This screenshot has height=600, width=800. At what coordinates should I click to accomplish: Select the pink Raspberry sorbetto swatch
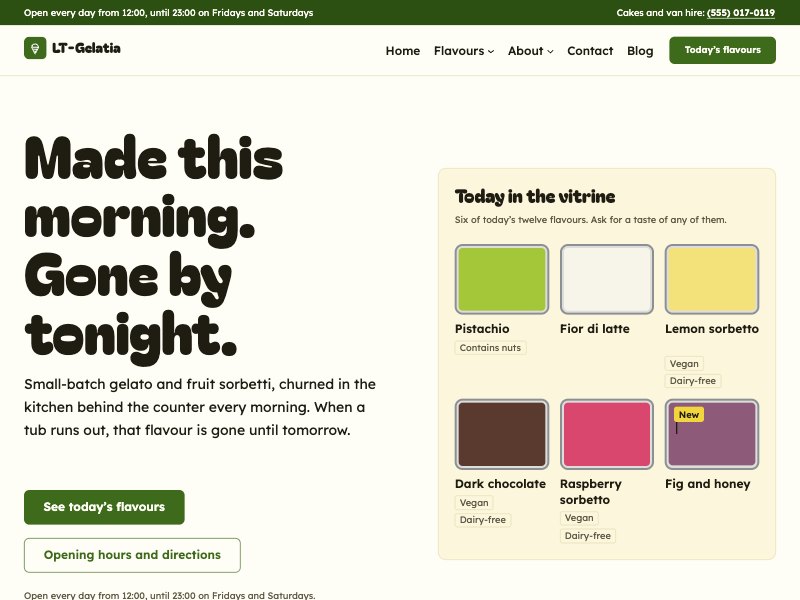(607, 434)
